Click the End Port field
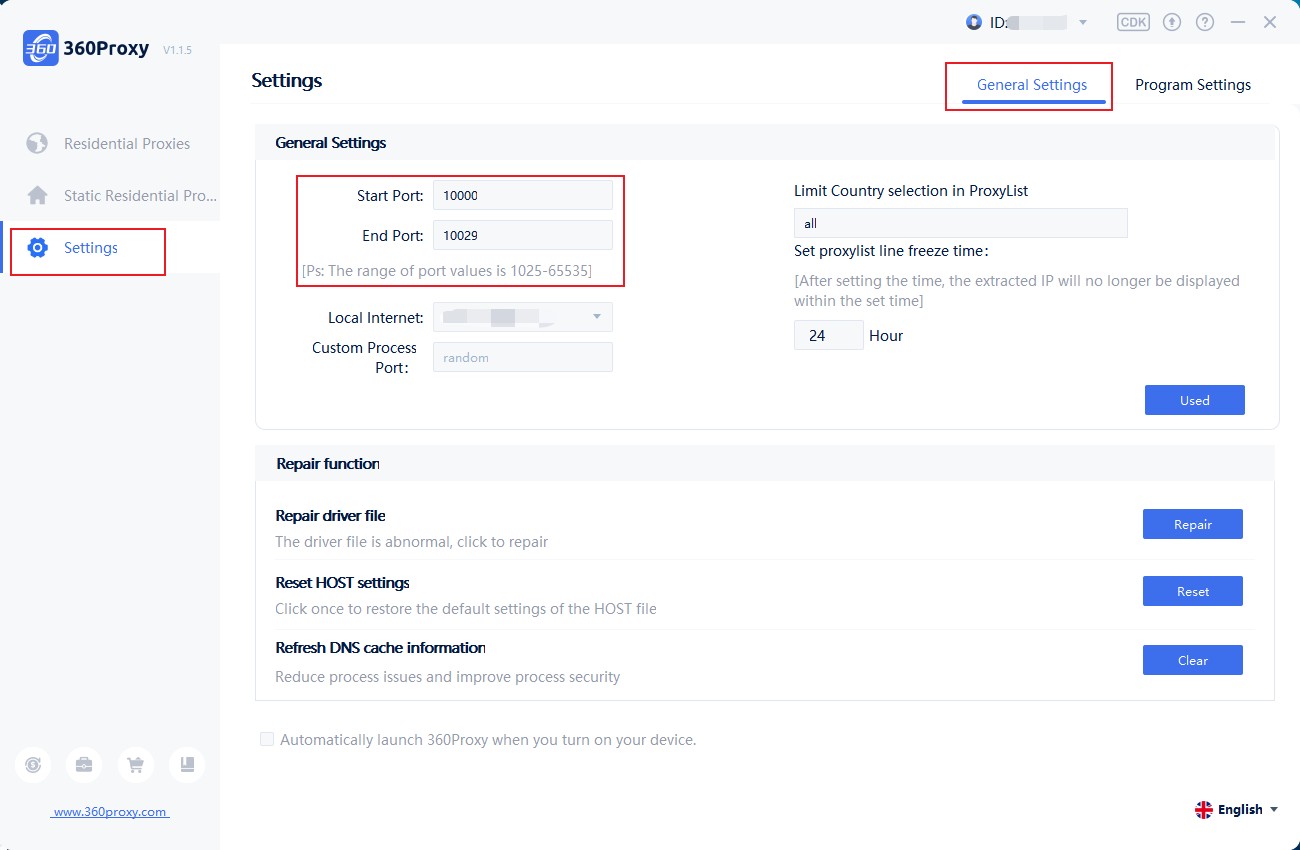The image size is (1300, 850). pos(523,235)
